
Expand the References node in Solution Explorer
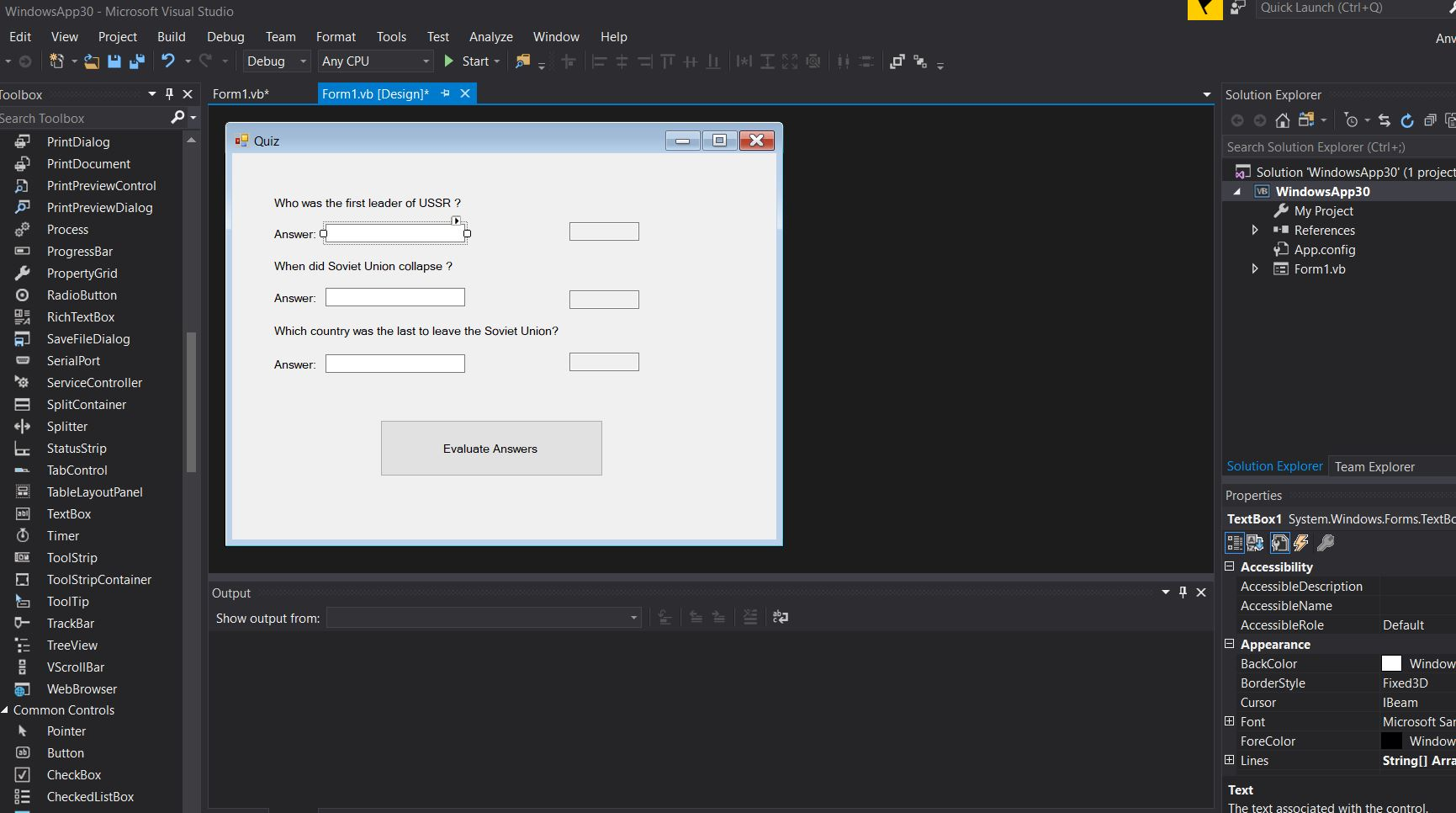coord(1255,230)
